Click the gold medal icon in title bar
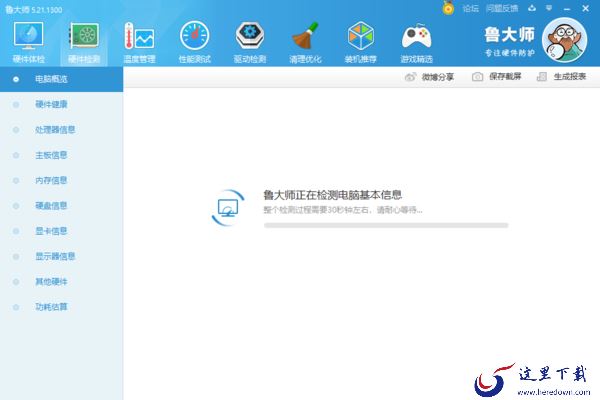Image resolution: width=600 pixels, height=400 pixels. [448, 8]
